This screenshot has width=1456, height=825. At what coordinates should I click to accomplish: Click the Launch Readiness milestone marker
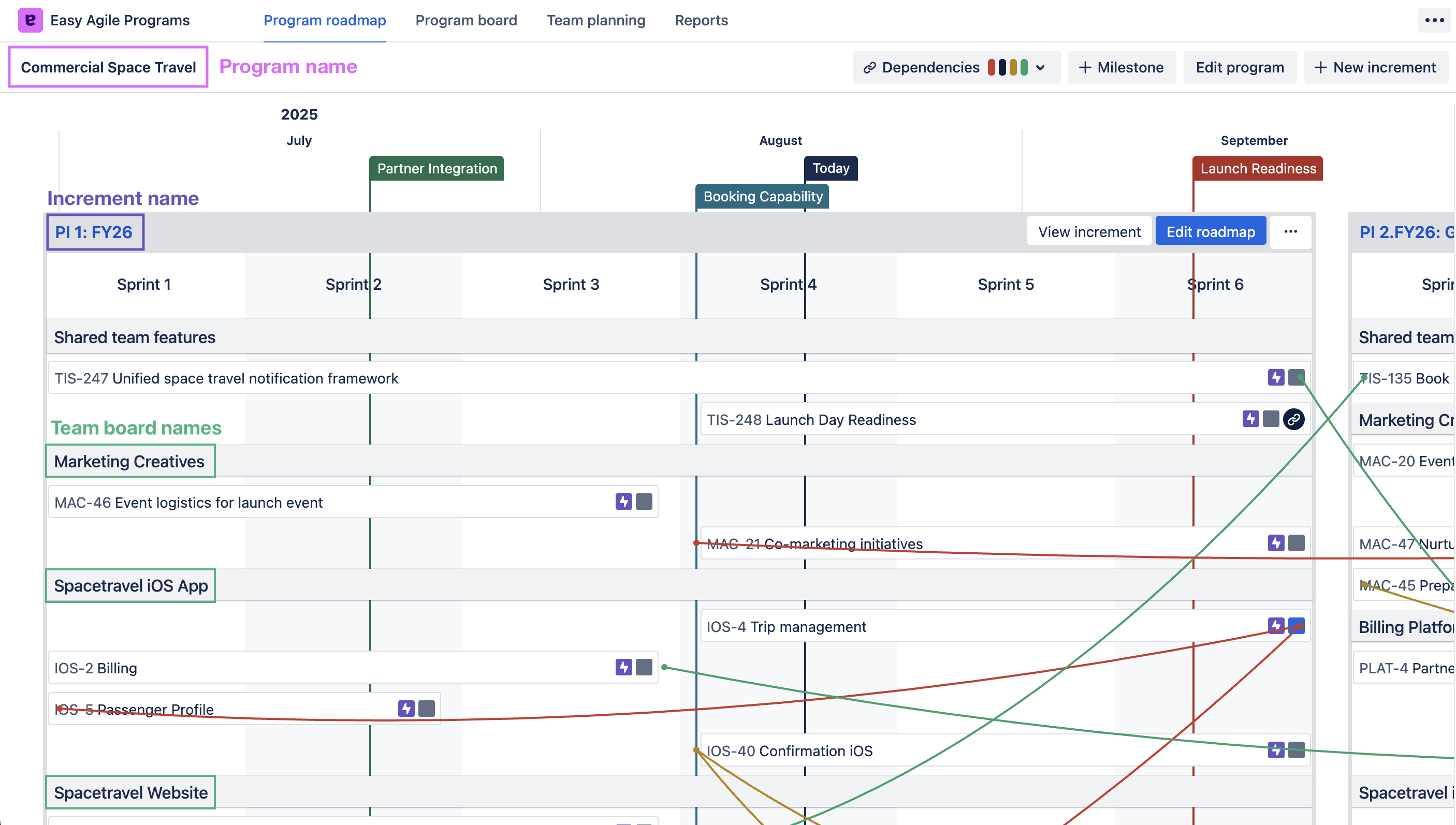[x=1258, y=168]
